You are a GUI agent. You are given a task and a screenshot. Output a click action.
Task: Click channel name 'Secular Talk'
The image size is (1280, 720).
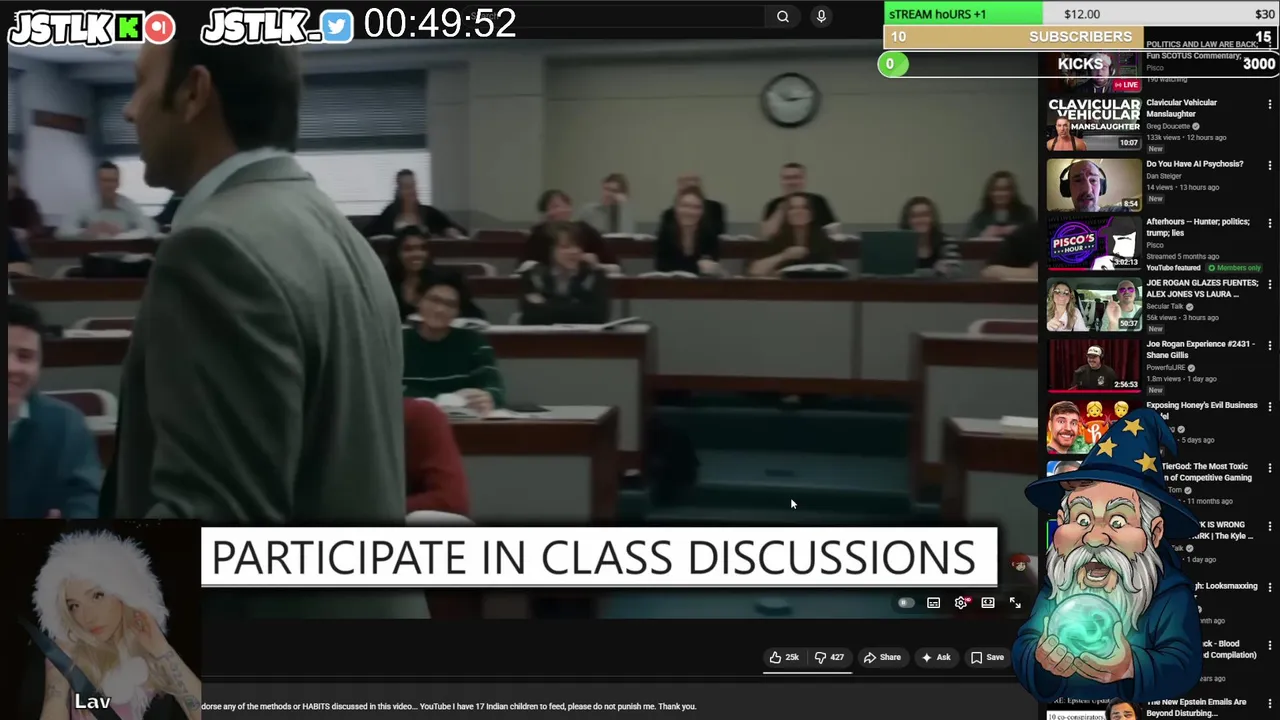pyautogui.click(x=1164, y=307)
